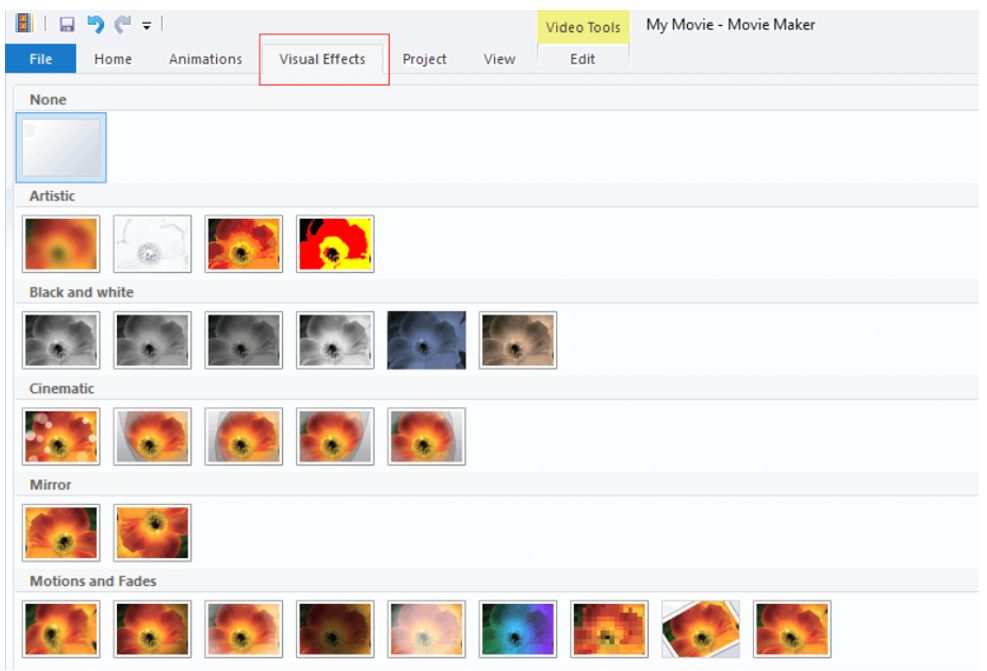Apply the sepia tone effect
Screen dimensions: 987x671
[x=517, y=340]
